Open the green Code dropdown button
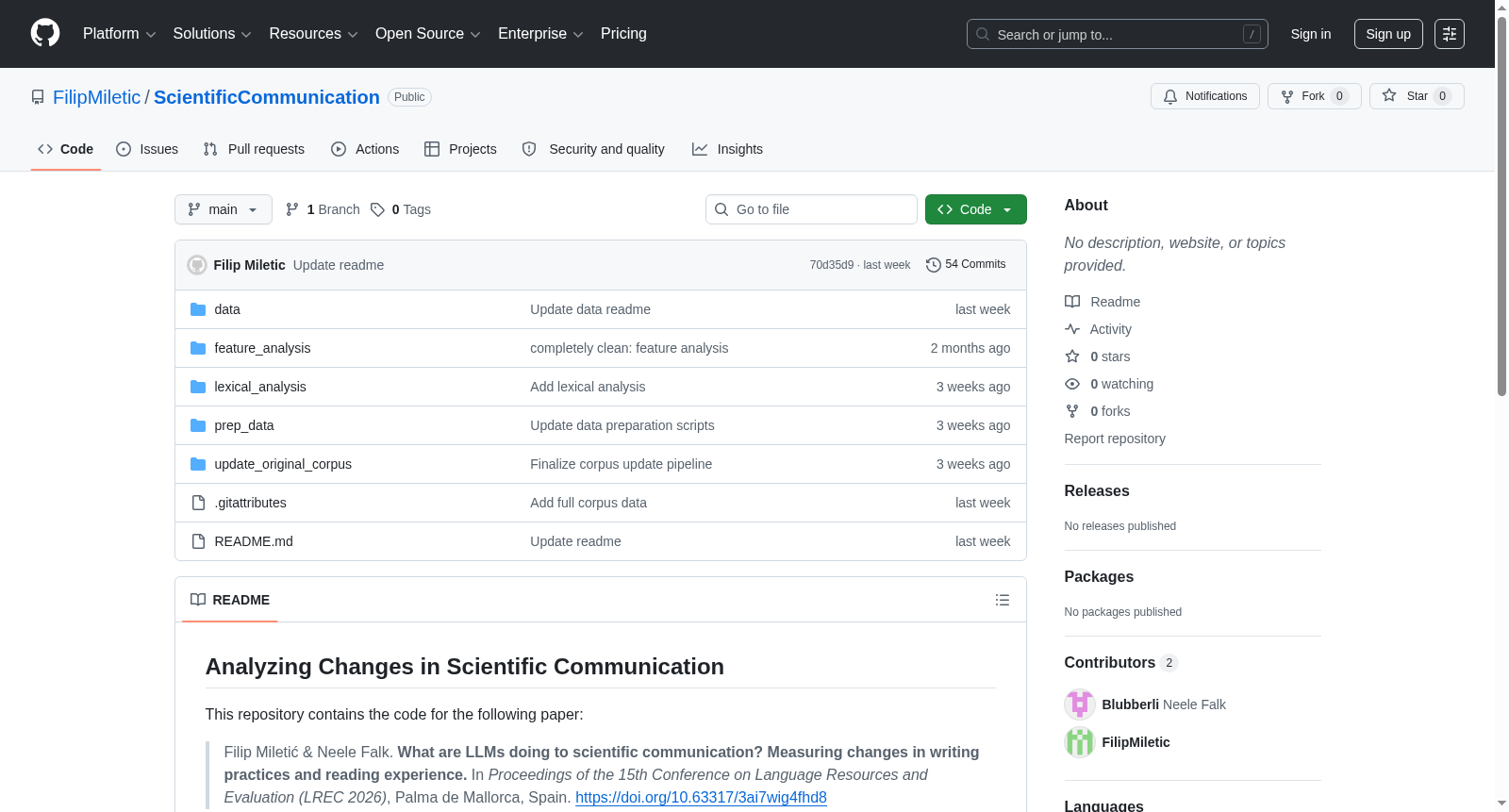Image resolution: width=1509 pixels, height=812 pixels. tap(976, 209)
